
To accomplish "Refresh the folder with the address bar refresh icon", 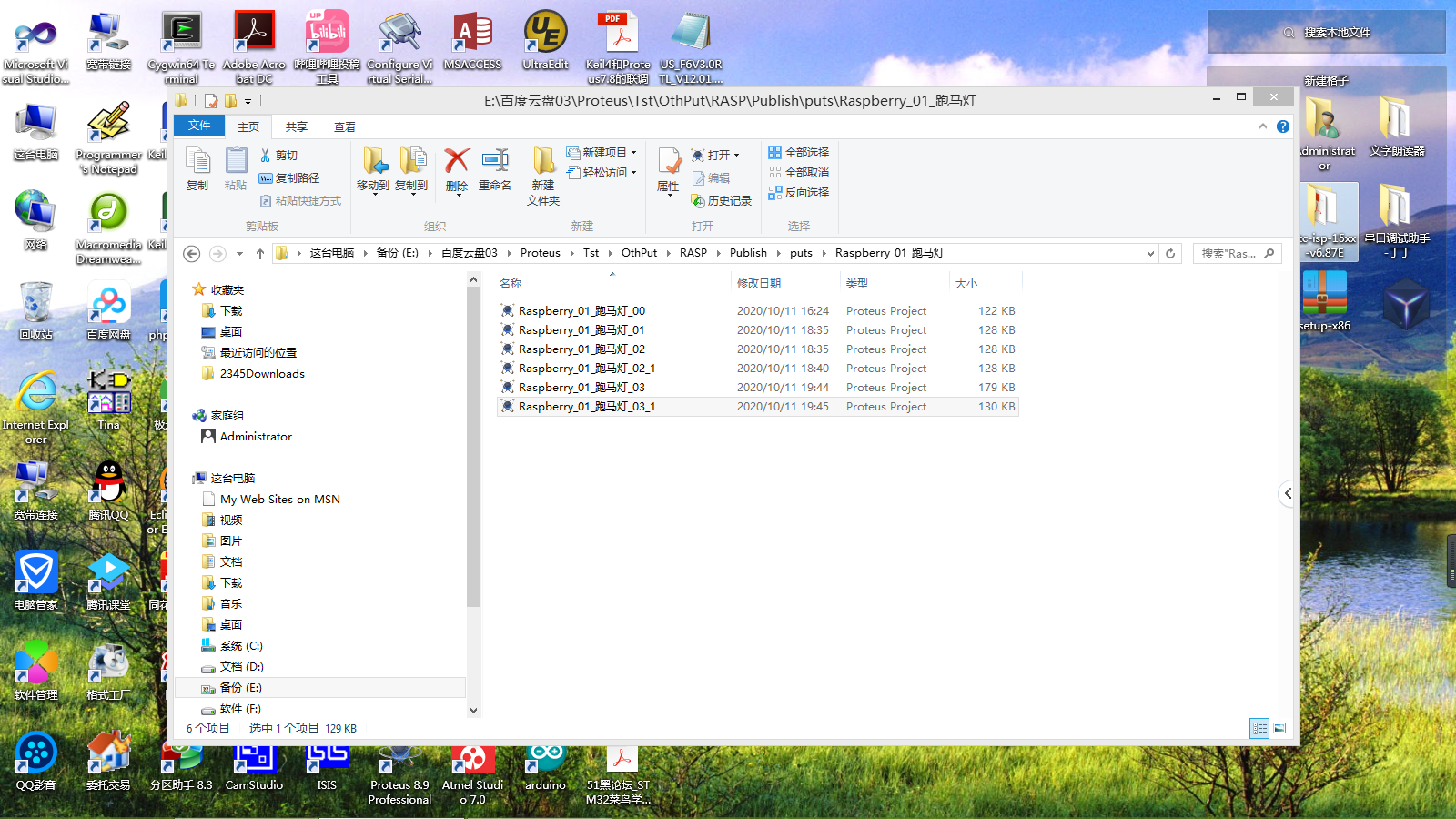I will point(1169,253).
